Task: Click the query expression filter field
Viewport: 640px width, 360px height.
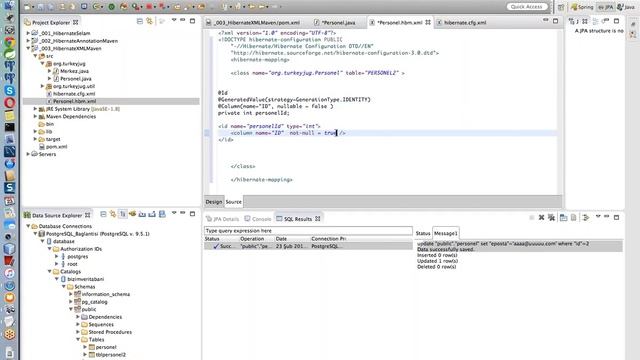Action: pyautogui.click(x=308, y=231)
